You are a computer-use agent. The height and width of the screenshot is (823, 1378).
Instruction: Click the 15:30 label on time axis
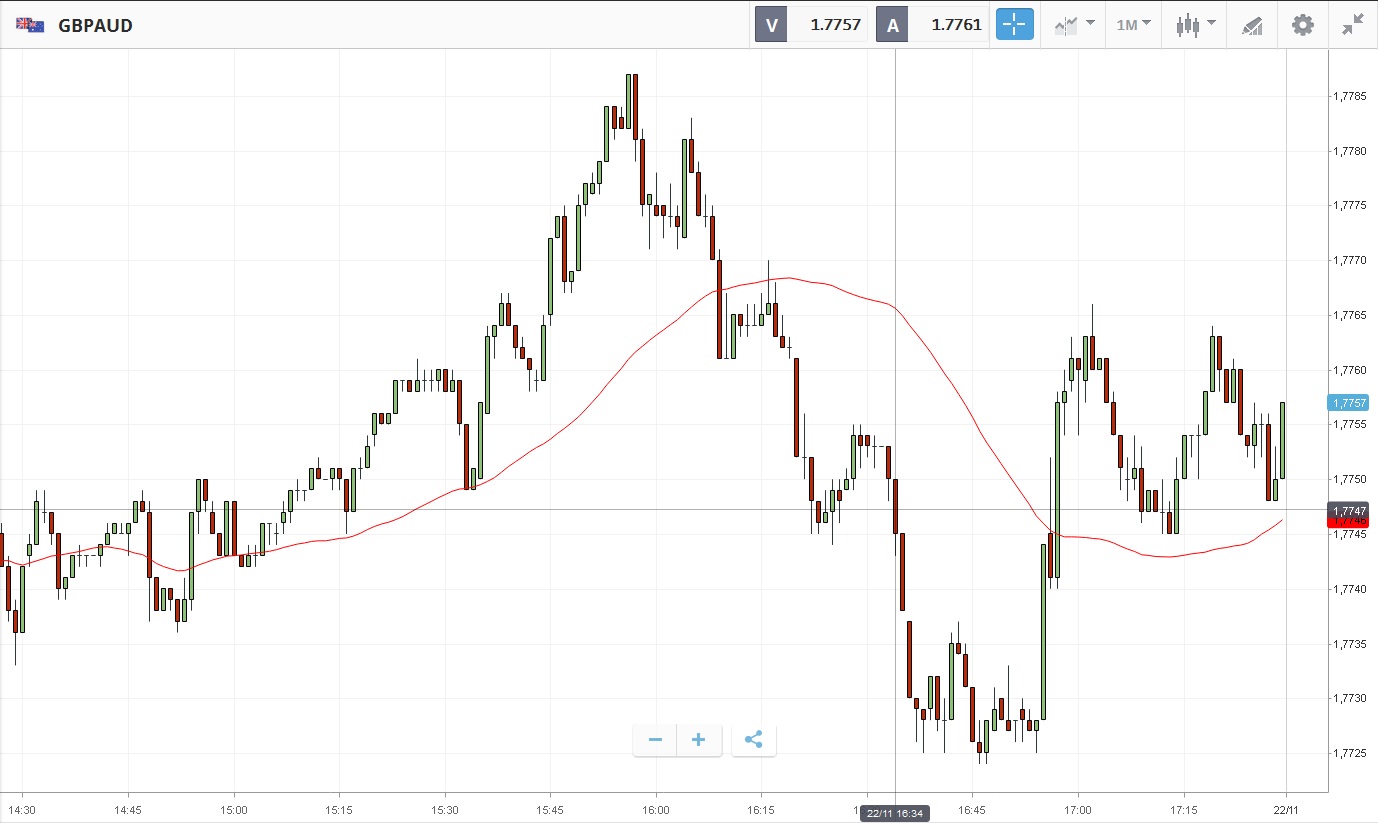tap(445, 808)
